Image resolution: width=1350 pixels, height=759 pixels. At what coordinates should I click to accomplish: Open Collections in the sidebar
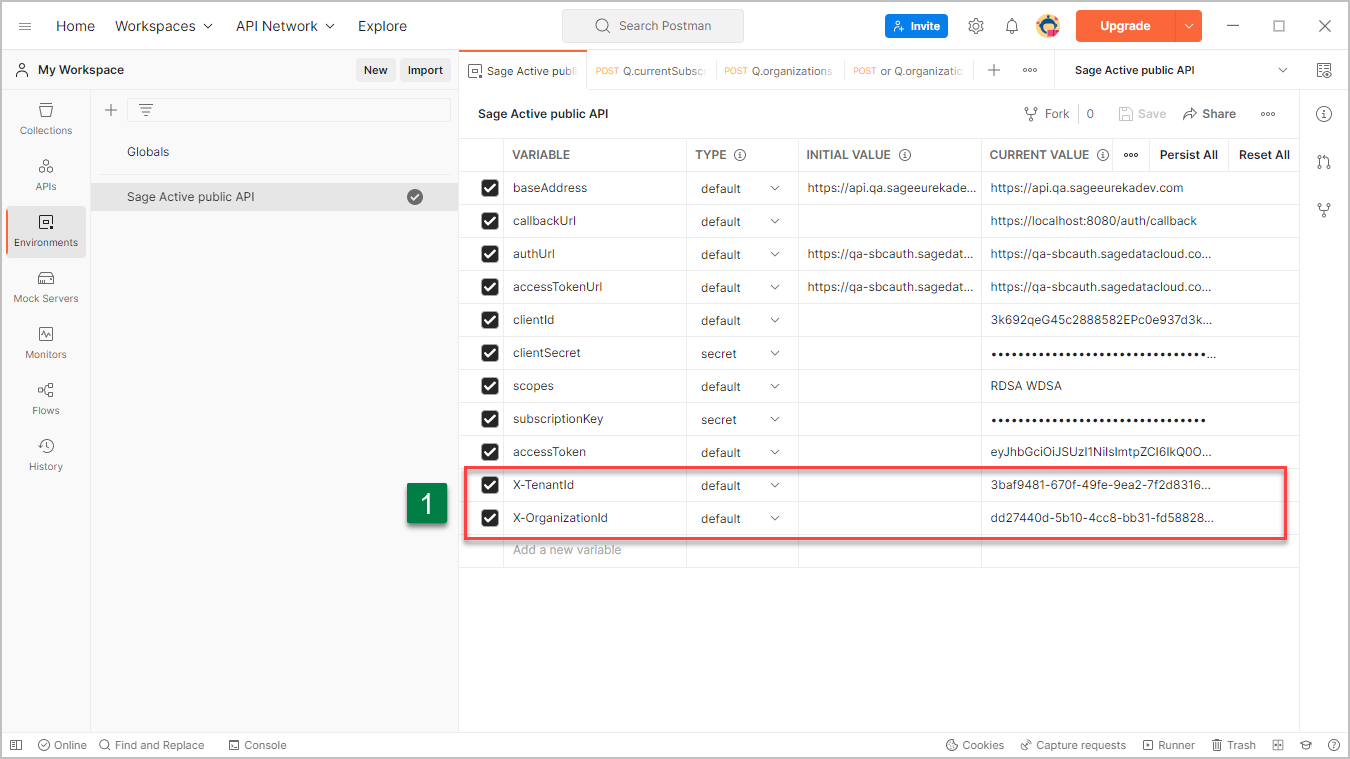[x=46, y=119]
